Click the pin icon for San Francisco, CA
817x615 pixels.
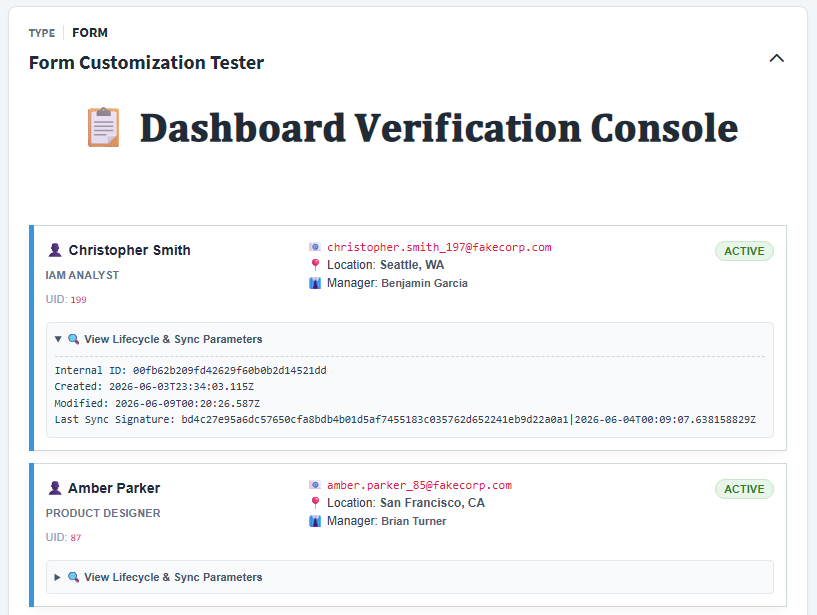(315, 503)
